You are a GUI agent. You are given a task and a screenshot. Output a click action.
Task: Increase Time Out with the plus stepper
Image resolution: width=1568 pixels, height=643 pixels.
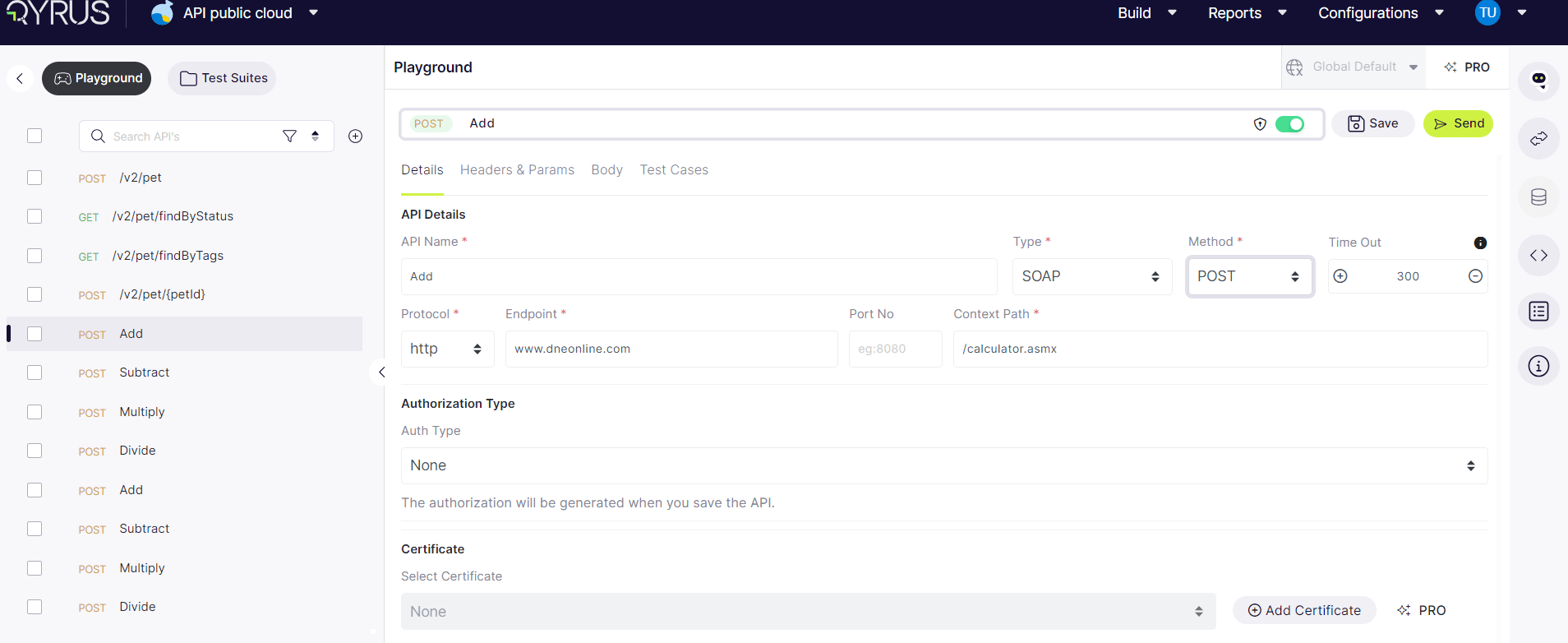1340,276
